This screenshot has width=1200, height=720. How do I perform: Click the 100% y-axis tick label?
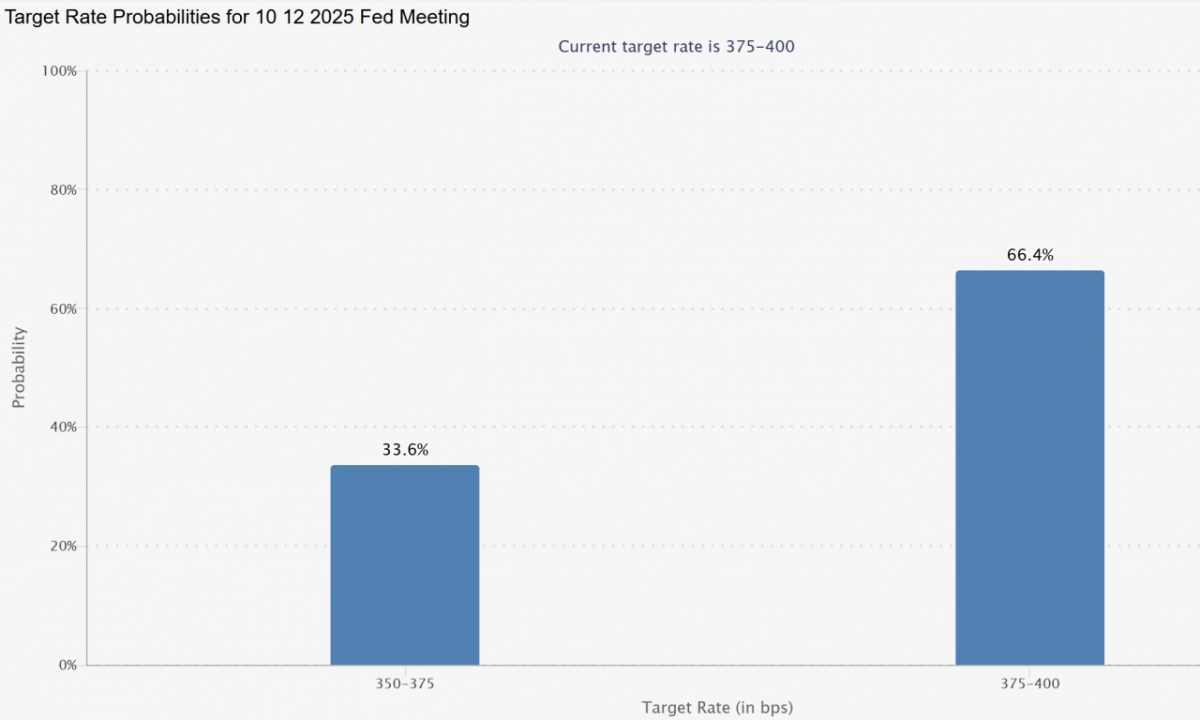point(59,71)
